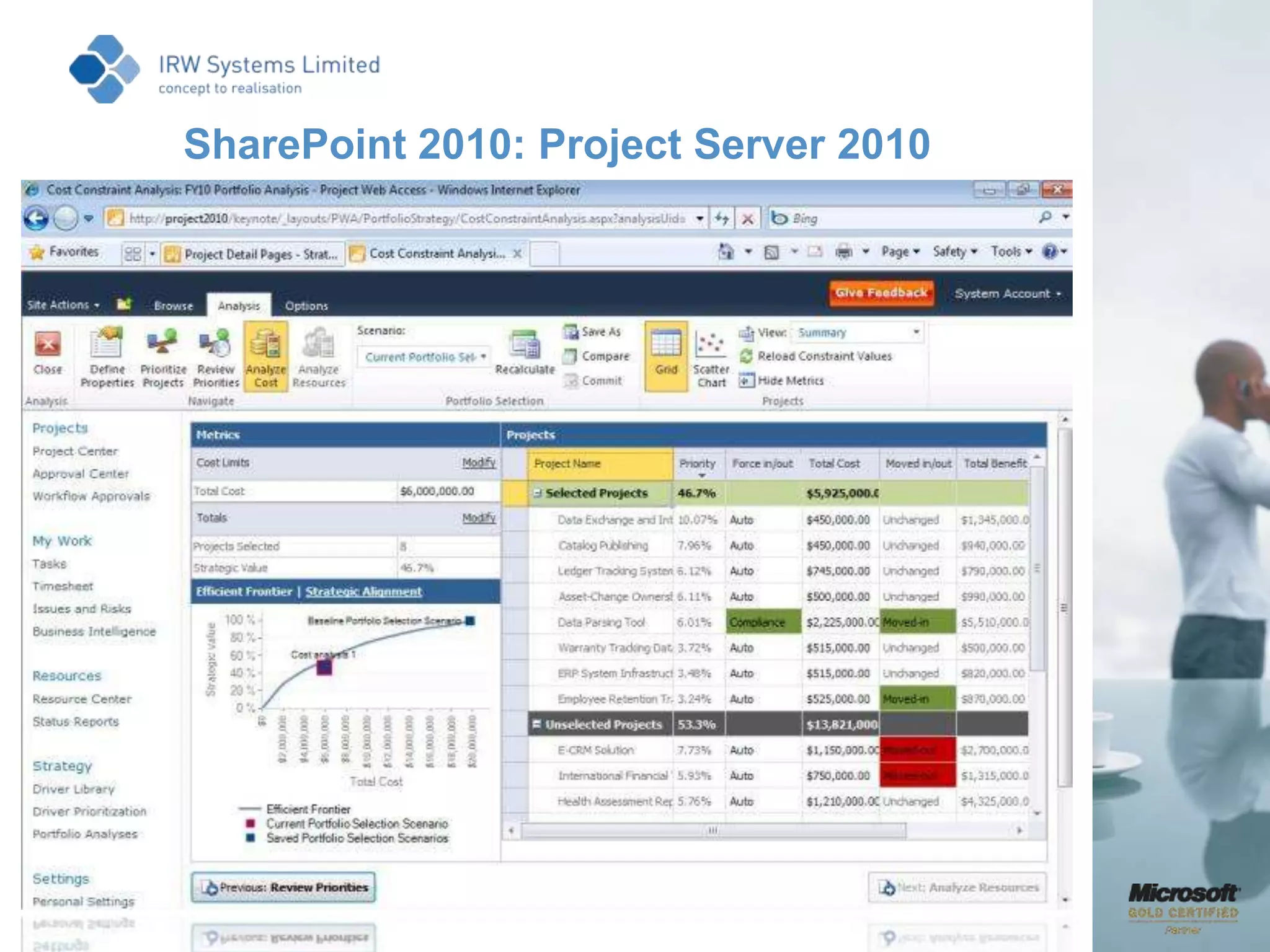Open Driver Library under Strategy
Viewport: 1270px width, 952px height.
74,789
